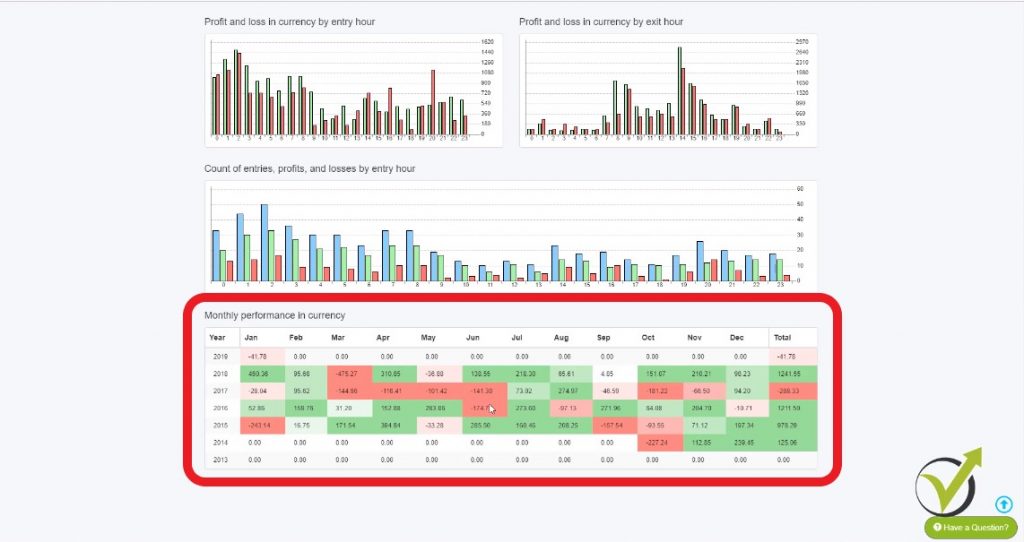Screen dimensions: 1024x542
Task: Click the profit and loss by entry hour chart
Action: point(353,90)
